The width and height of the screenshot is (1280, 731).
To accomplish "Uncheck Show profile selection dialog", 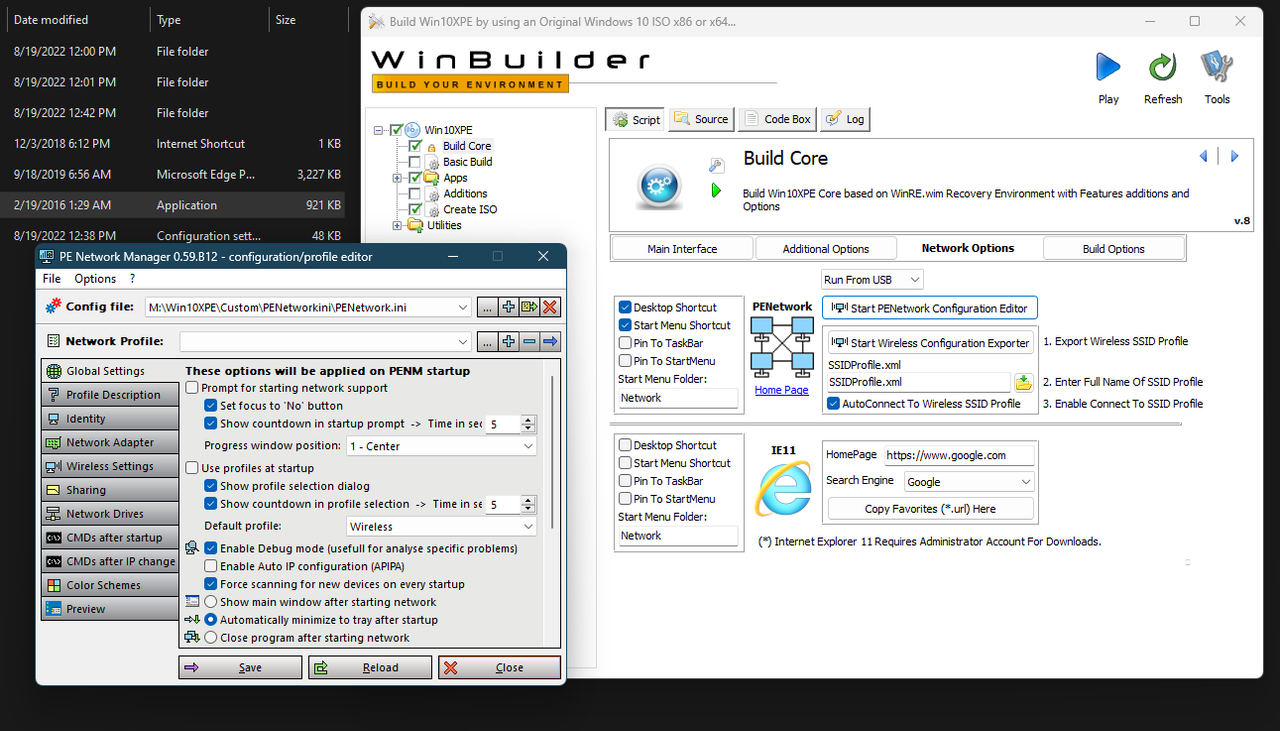I will pos(211,486).
